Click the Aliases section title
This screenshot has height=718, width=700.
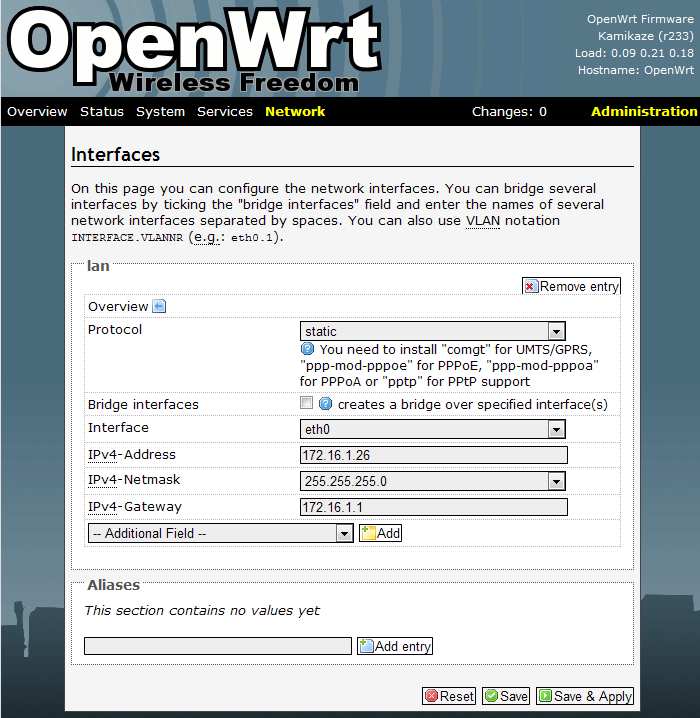[114, 585]
